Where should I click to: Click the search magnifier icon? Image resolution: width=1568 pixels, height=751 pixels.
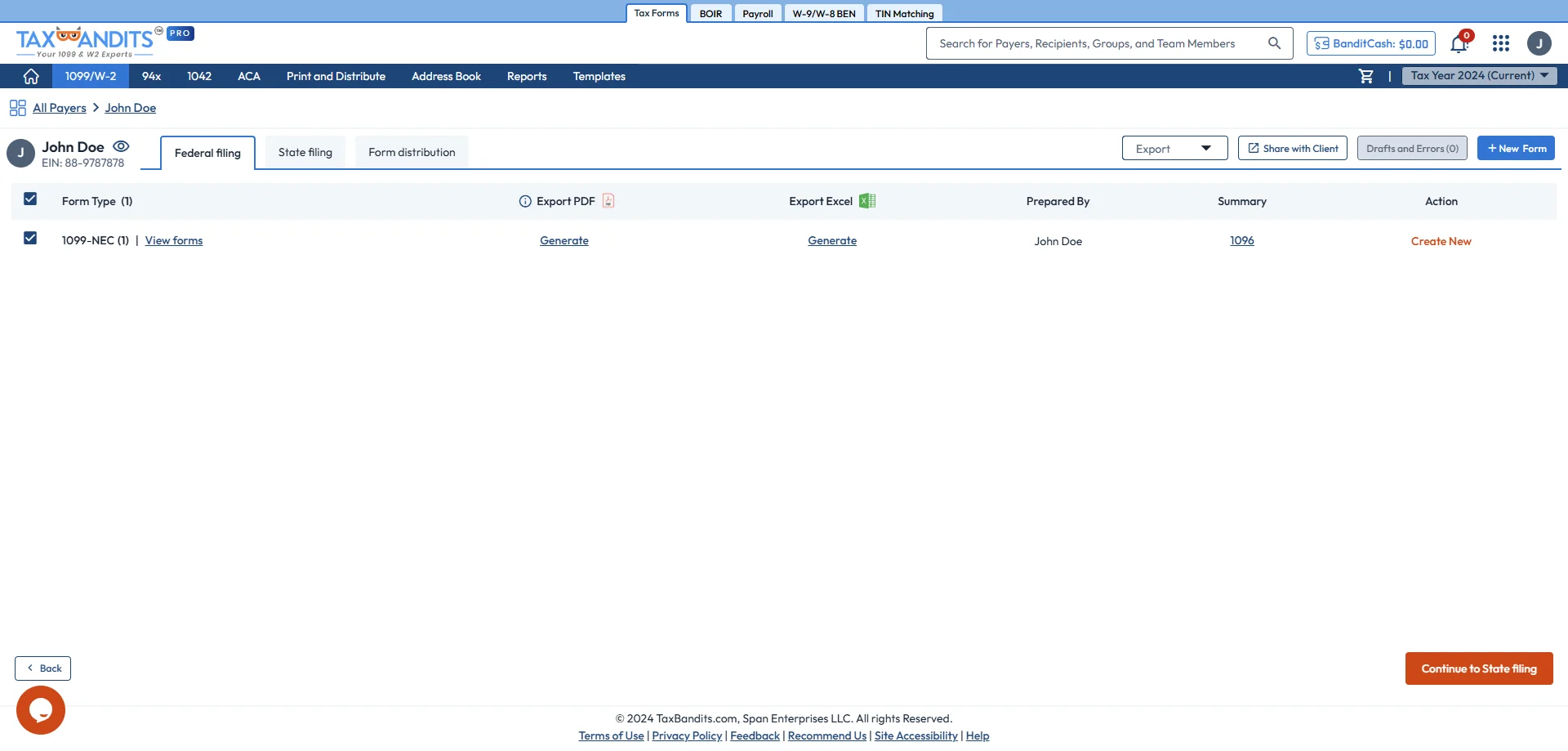point(1275,42)
